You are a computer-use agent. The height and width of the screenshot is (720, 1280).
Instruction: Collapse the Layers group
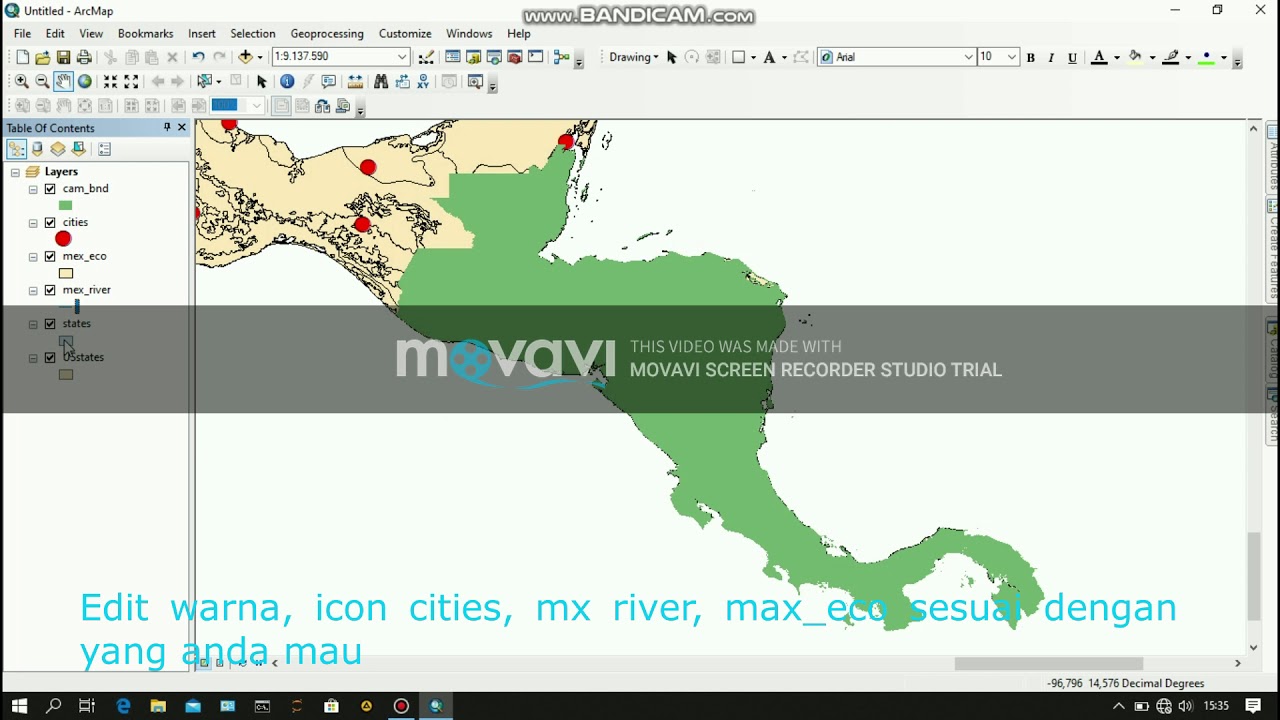coord(15,172)
